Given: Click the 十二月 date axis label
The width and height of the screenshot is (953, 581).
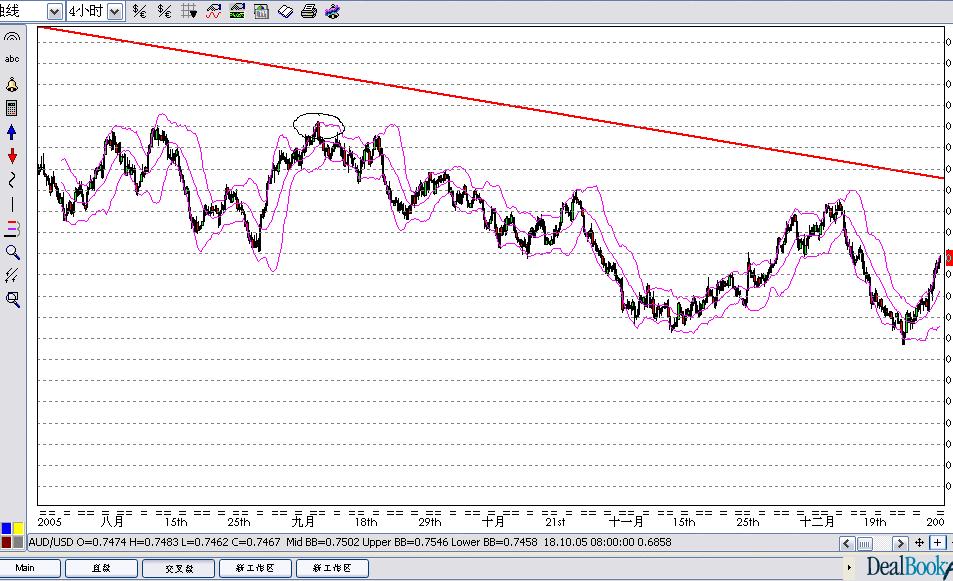Looking at the screenshot, I should pyautogui.click(x=817, y=521).
